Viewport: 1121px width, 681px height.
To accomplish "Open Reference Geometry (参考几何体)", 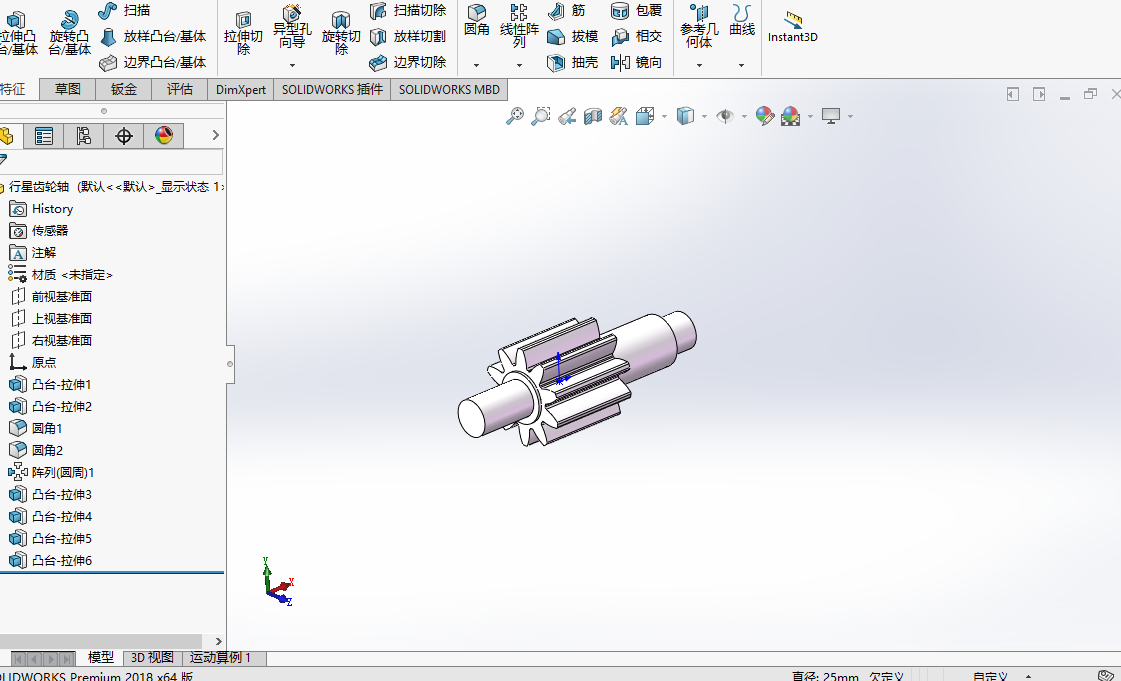I will click(x=698, y=27).
